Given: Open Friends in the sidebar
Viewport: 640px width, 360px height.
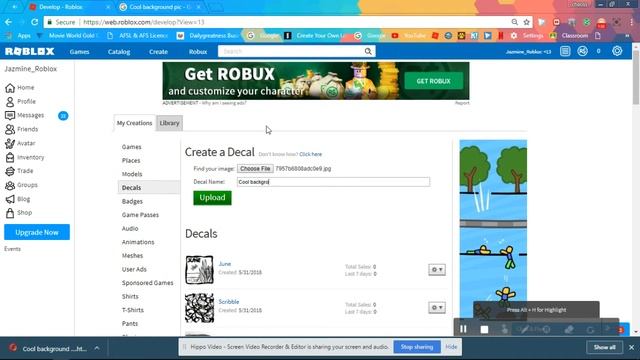Looking at the screenshot, I should 22,129.
